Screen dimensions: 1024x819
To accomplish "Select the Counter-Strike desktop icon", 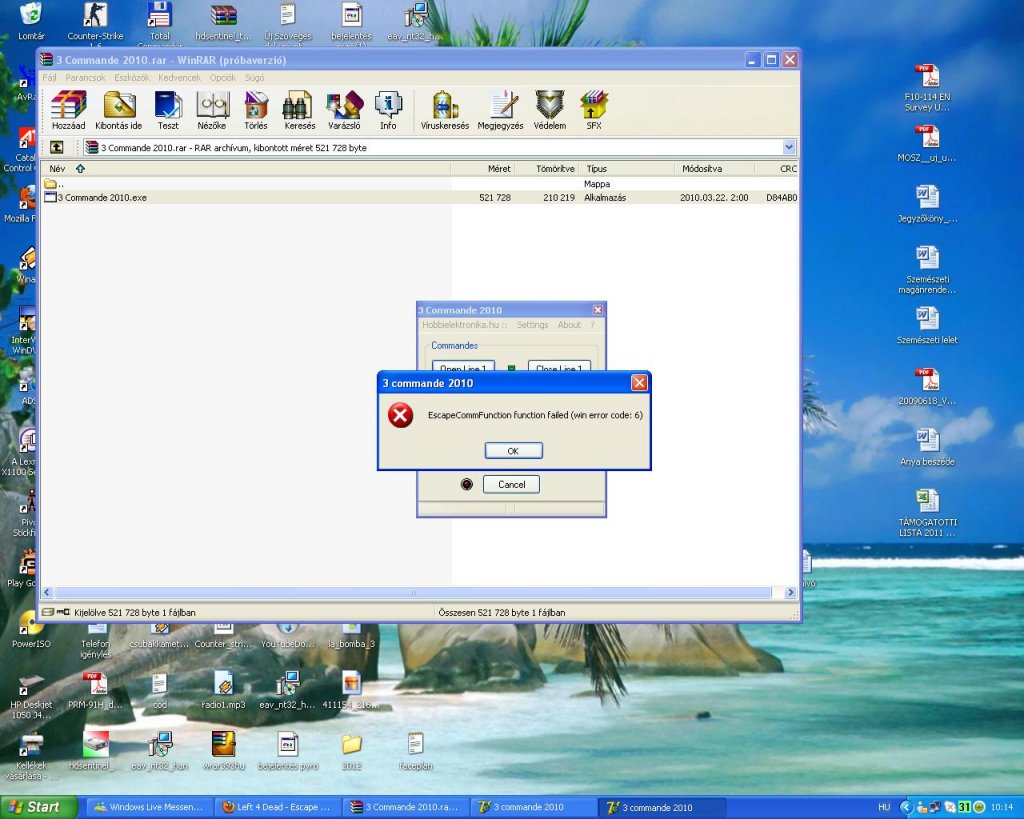I will pyautogui.click(x=95, y=24).
